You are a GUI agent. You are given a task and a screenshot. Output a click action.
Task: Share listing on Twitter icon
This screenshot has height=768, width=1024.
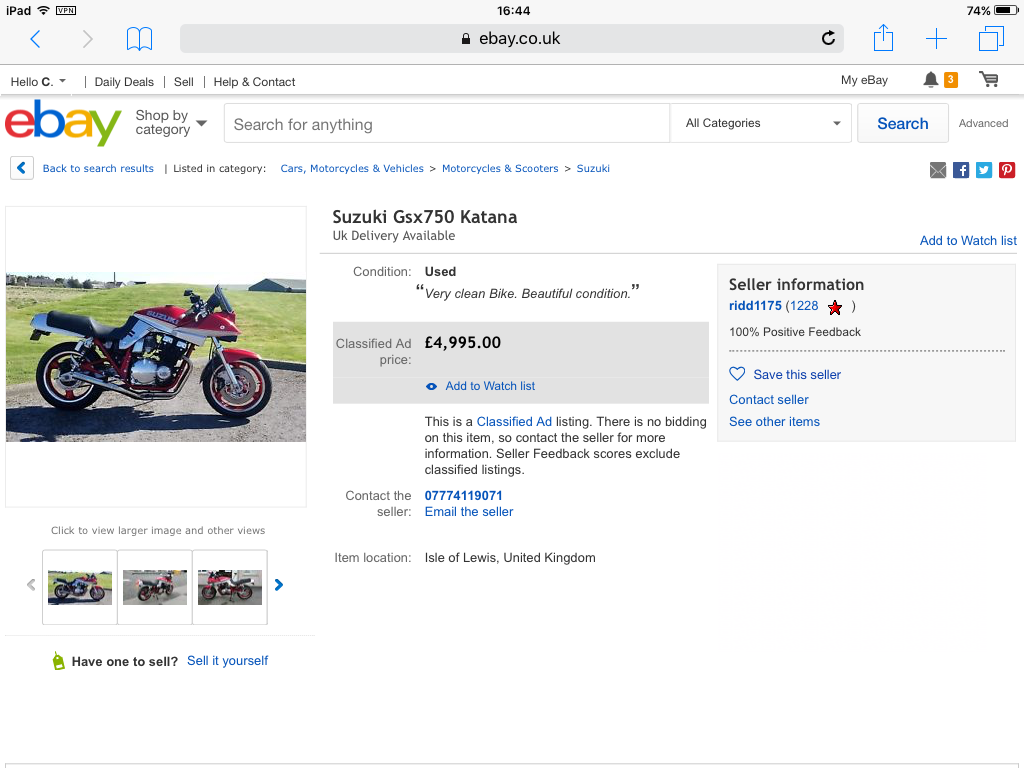click(984, 170)
